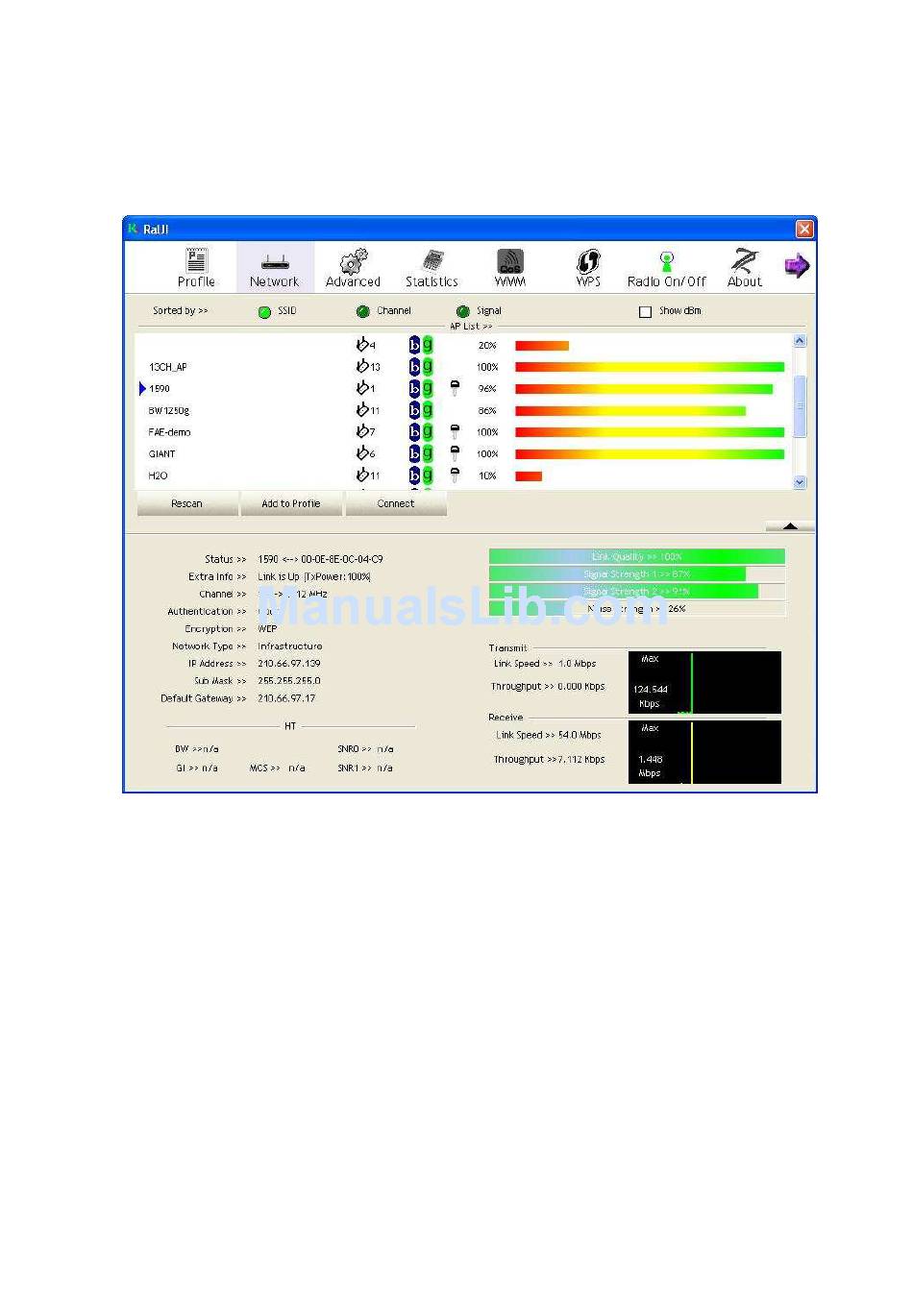Viewport: 913px width, 1316px height.
Task: Click signal bar of BW1250g
Action: tap(630, 411)
